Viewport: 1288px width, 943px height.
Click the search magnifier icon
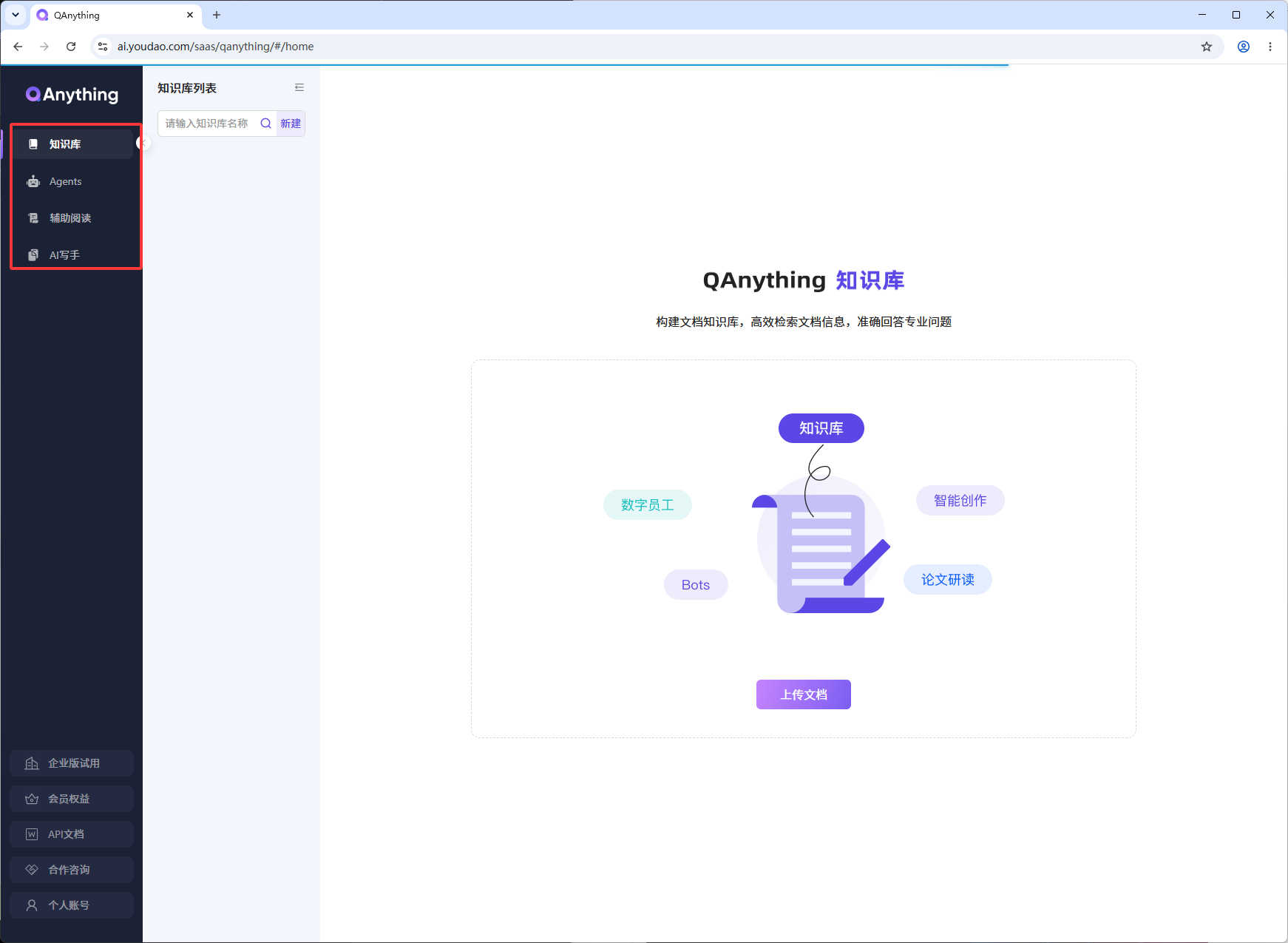(266, 124)
